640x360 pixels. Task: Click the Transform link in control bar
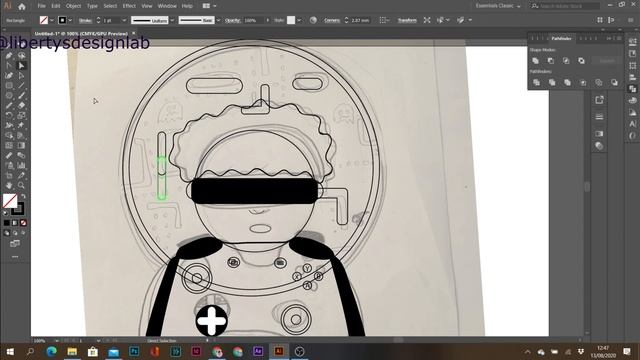click(x=407, y=20)
